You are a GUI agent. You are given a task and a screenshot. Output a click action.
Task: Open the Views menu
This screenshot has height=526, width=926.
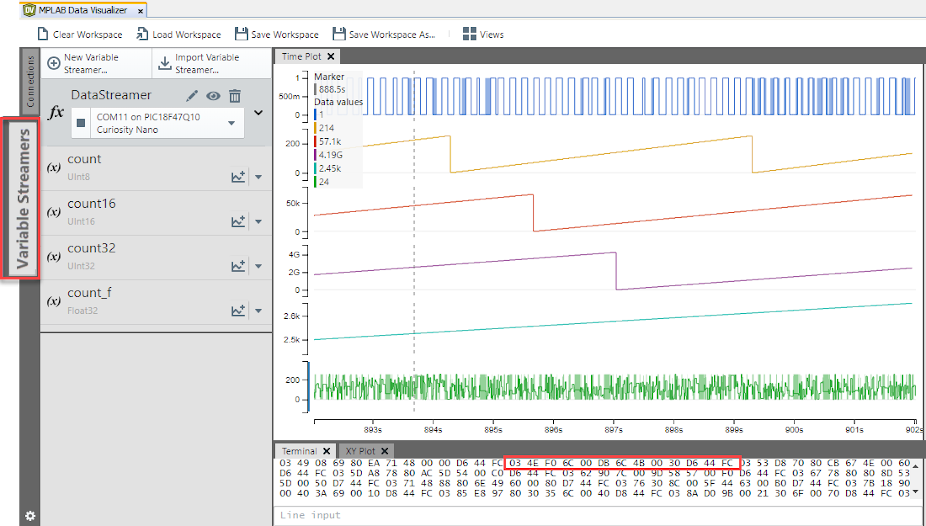(483, 34)
